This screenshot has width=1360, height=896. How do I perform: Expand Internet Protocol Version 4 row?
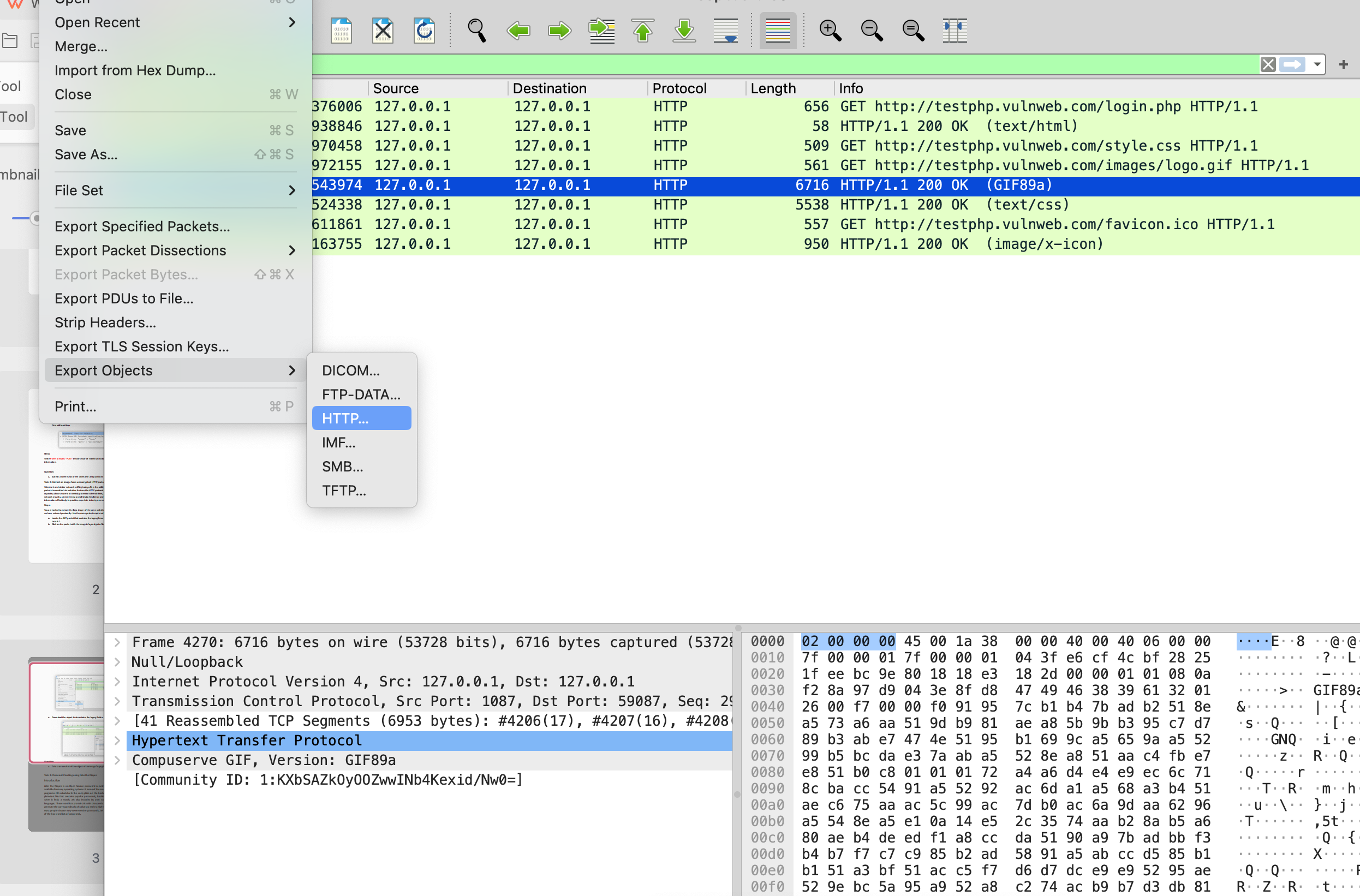pos(117,682)
